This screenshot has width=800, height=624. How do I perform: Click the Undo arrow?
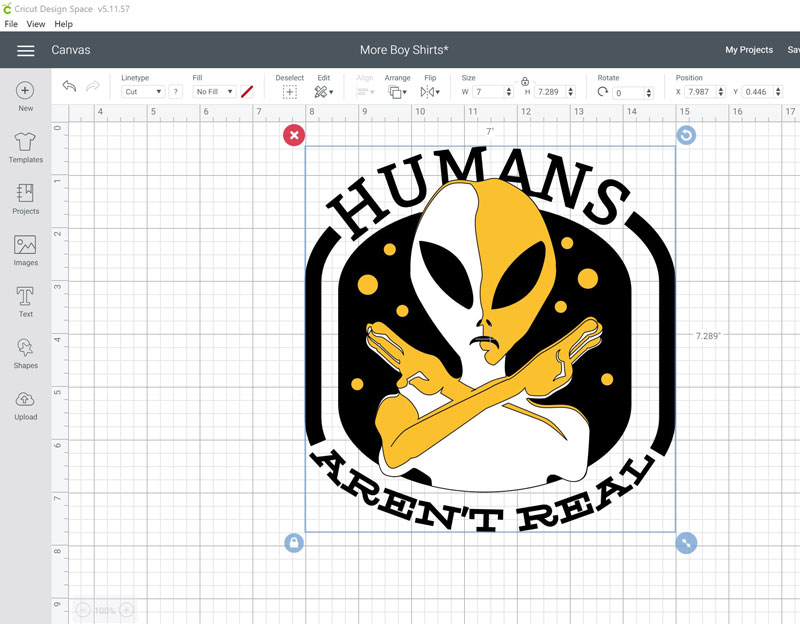pyautogui.click(x=69, y=86)
